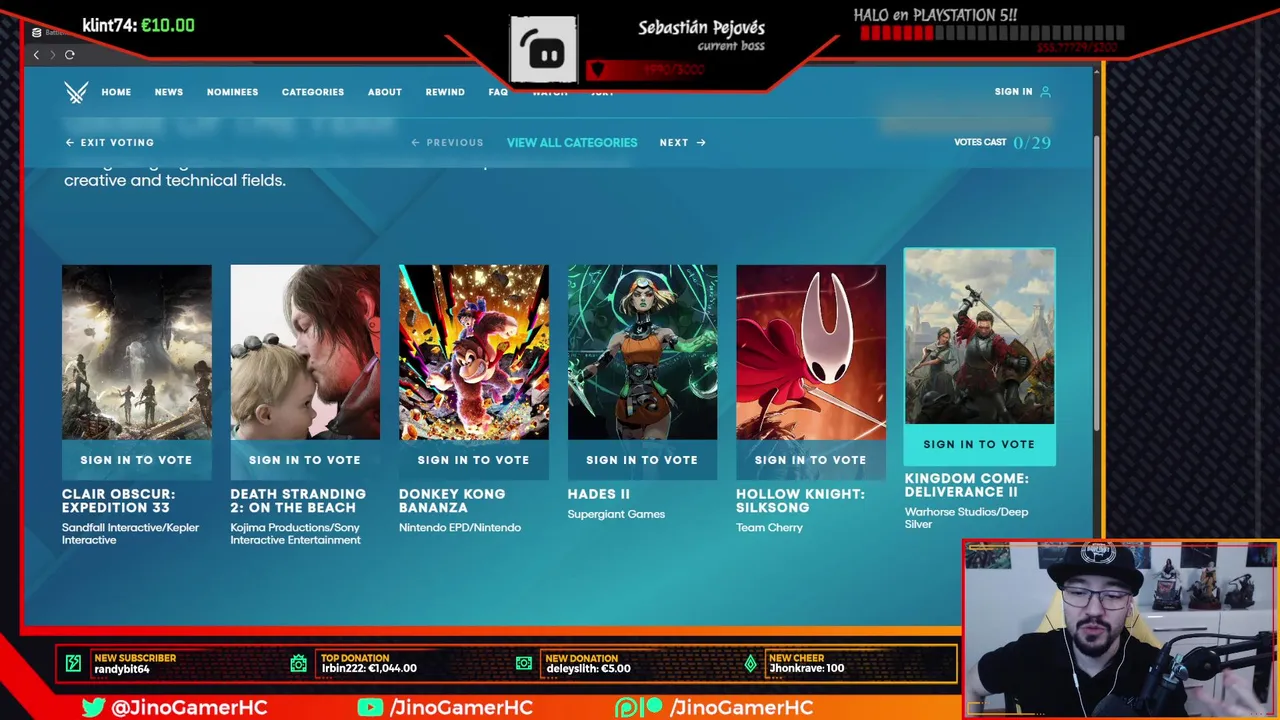Click the Exit Voting left arrow icon

[x=70, y=143]
